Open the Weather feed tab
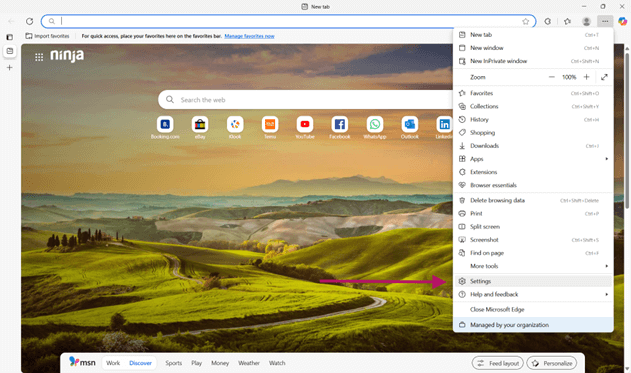This screenshot has width=631, height=373. [249, 363]
